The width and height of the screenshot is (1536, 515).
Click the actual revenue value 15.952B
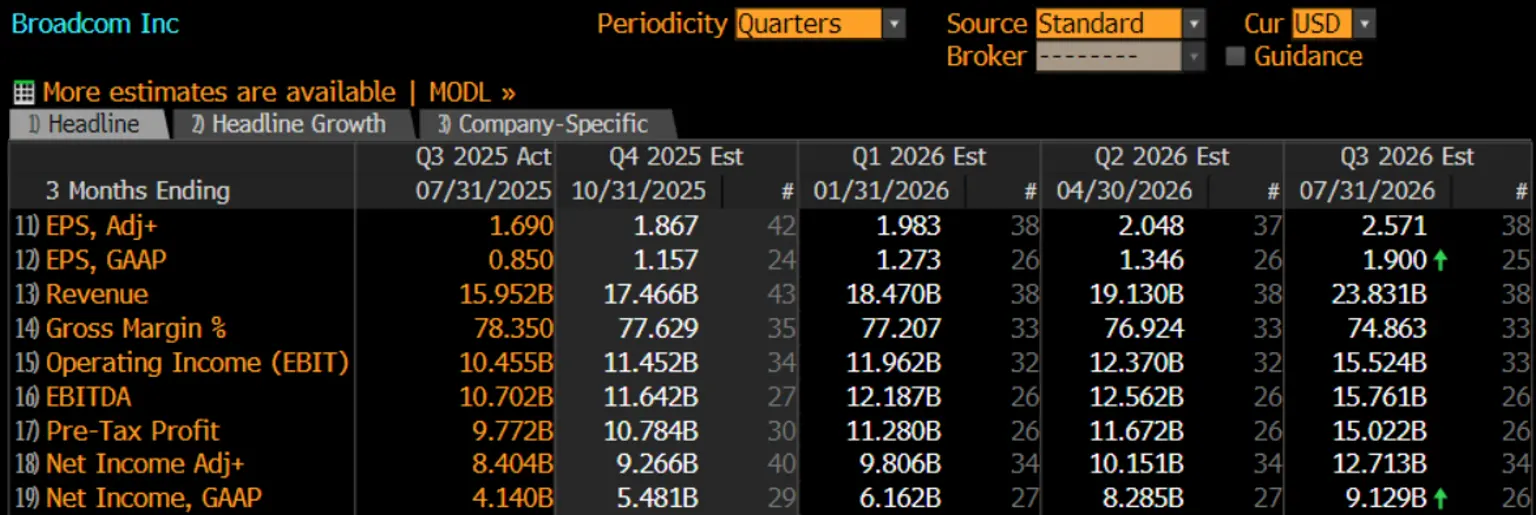click(x=507, y=294)
